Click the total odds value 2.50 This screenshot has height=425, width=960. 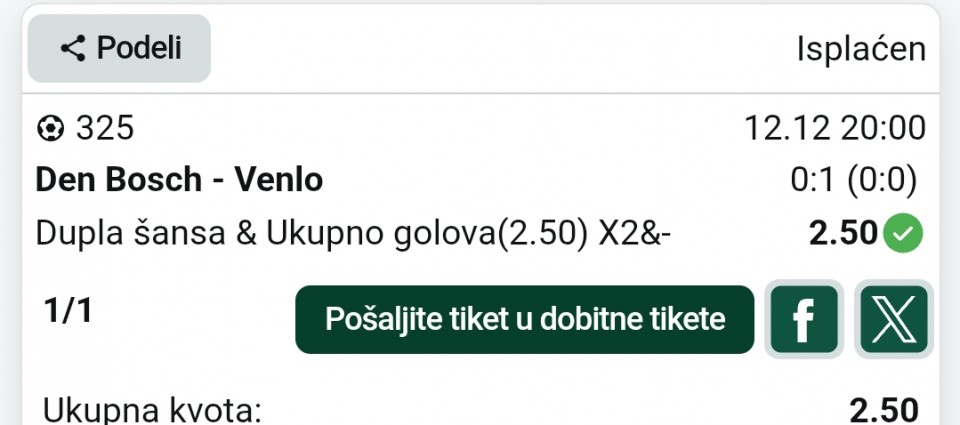pyautogui.click(x=883, y=410)
